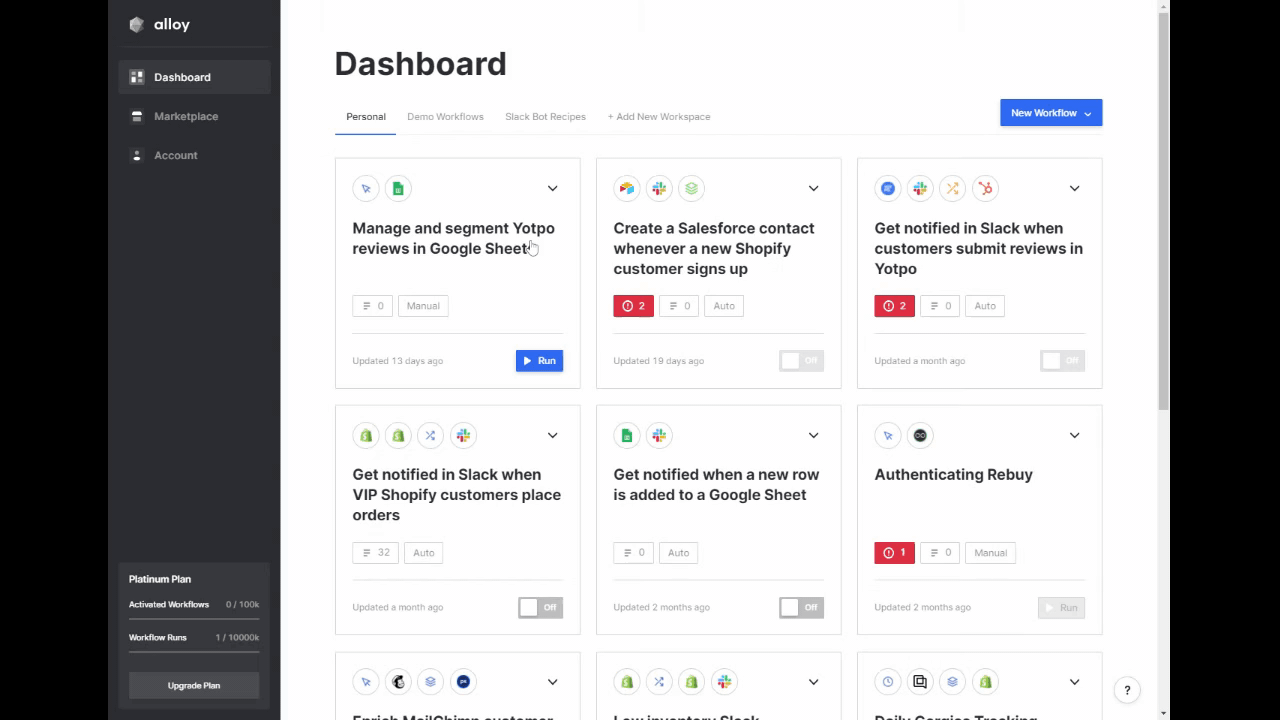Click the 32 runs count on VIP Shopify card
Image resolution: width=1280 pixels, height=720 pixels.
pyautogui.click(x=375, y=552)
